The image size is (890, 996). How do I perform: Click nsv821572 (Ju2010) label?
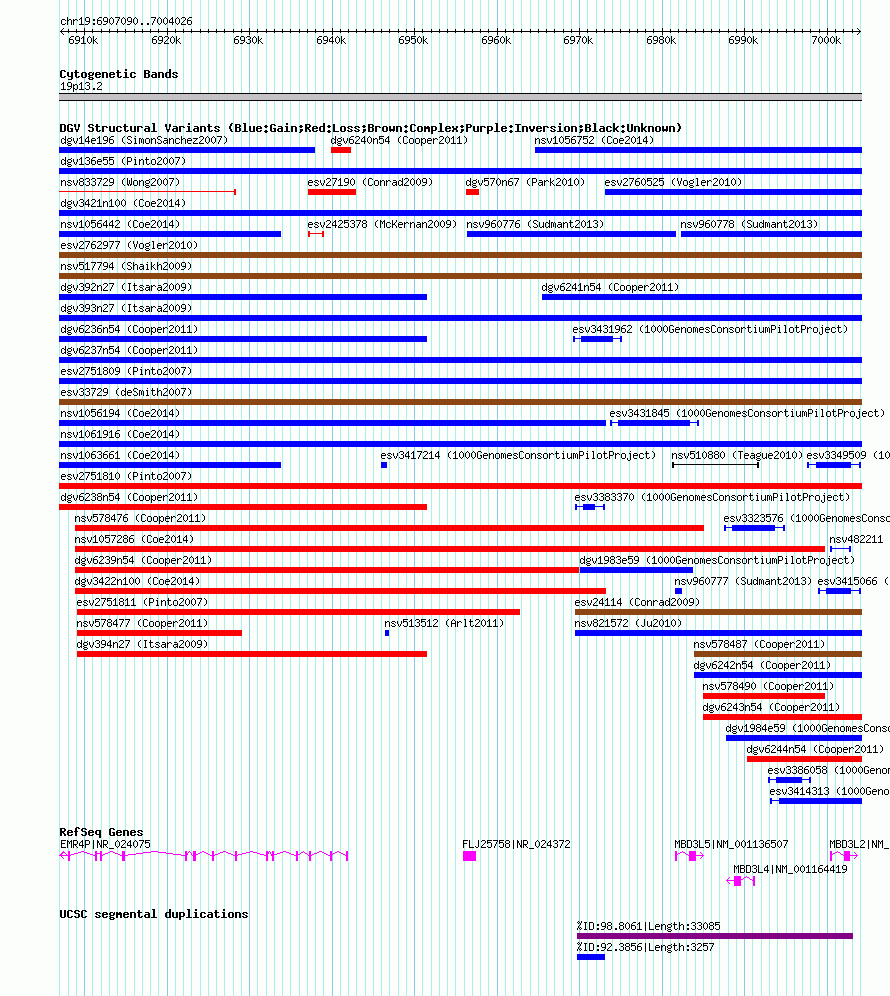coord(628,622)
